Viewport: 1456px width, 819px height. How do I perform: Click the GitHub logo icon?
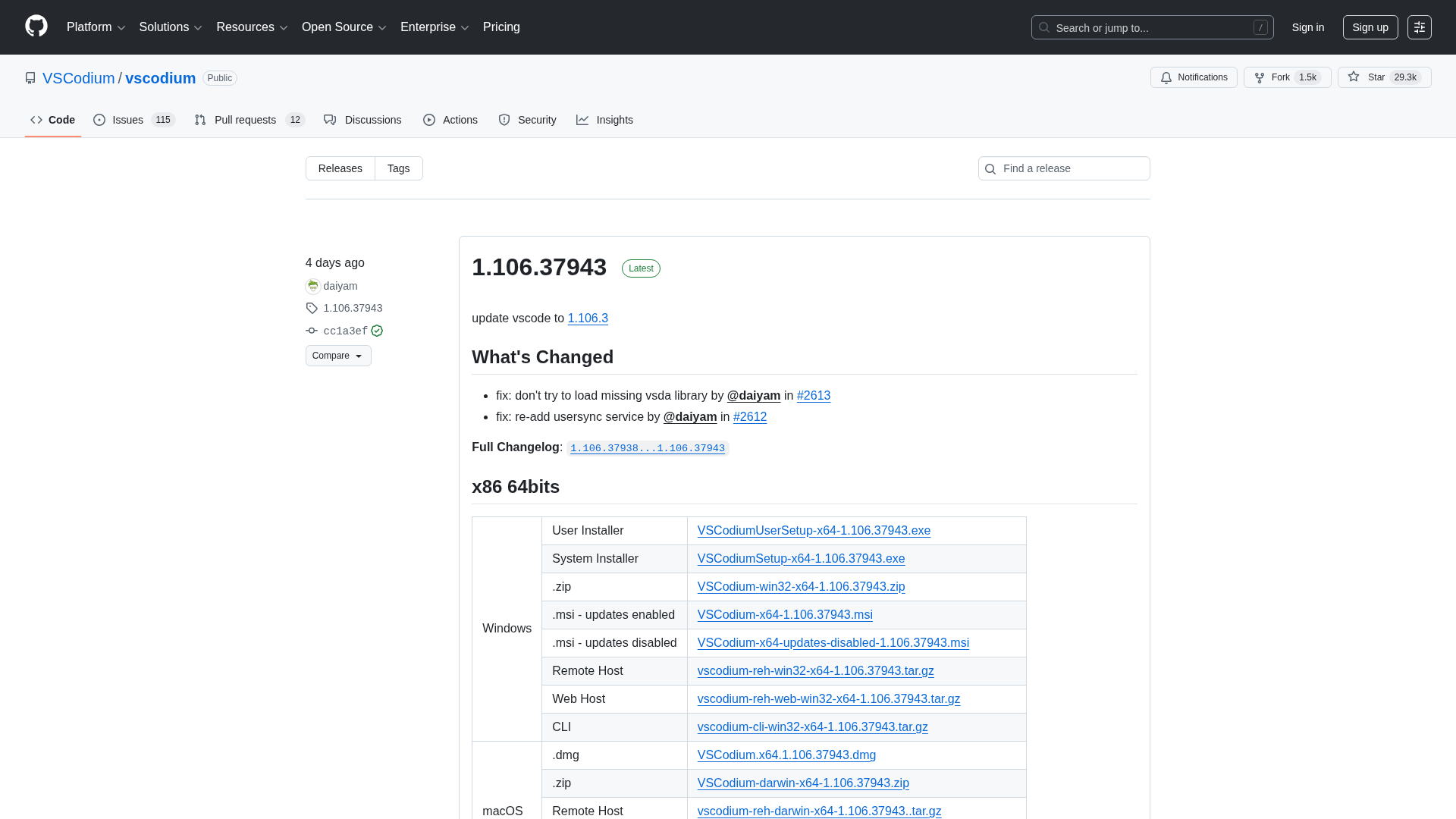click(36, 27)
